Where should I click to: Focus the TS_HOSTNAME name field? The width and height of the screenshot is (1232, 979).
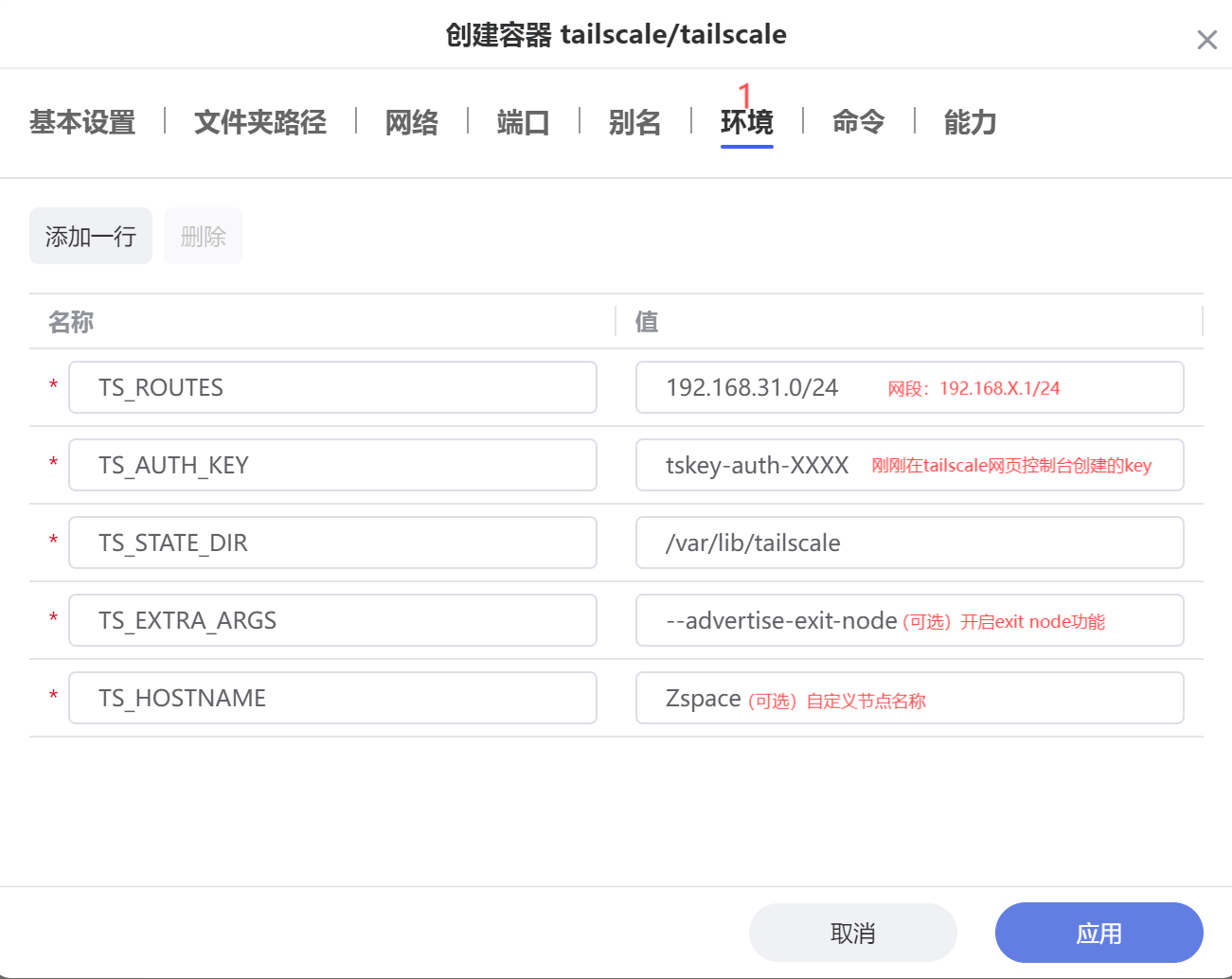tap(332, 698)
